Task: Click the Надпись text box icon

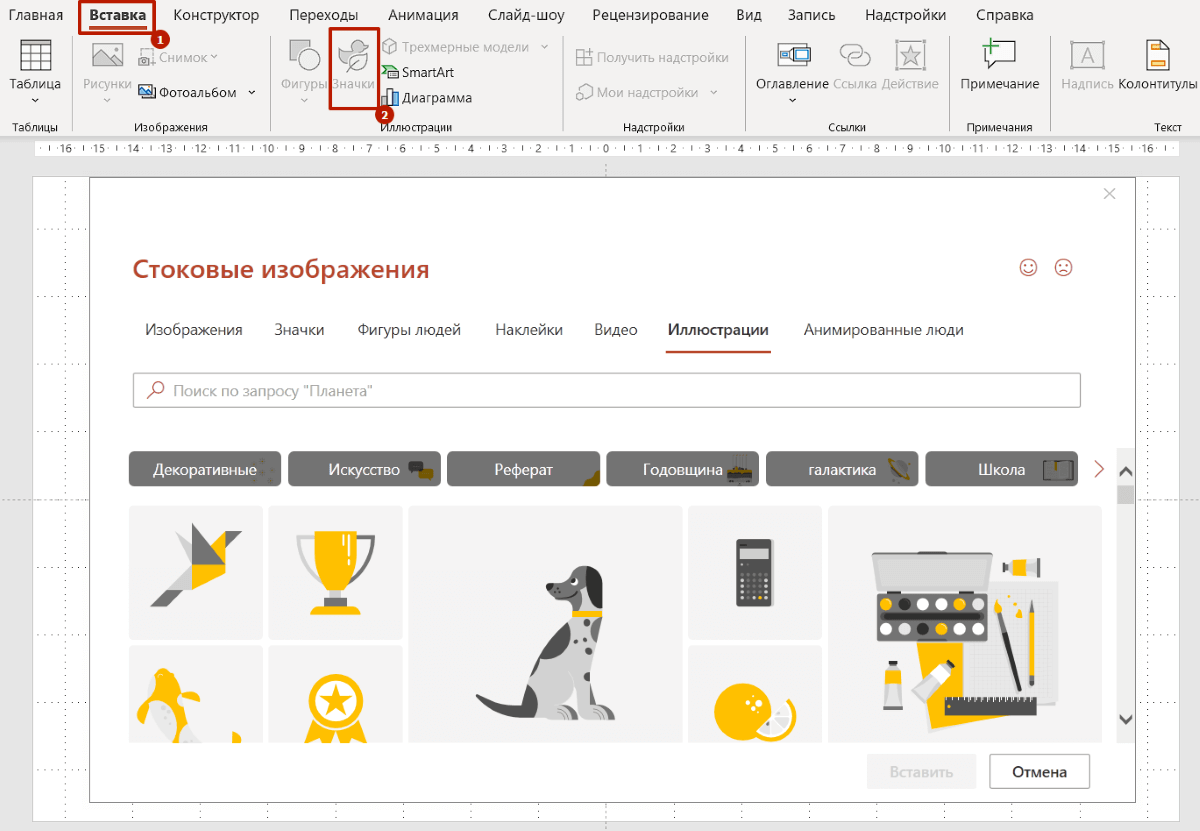Action: click(1087, 55)
